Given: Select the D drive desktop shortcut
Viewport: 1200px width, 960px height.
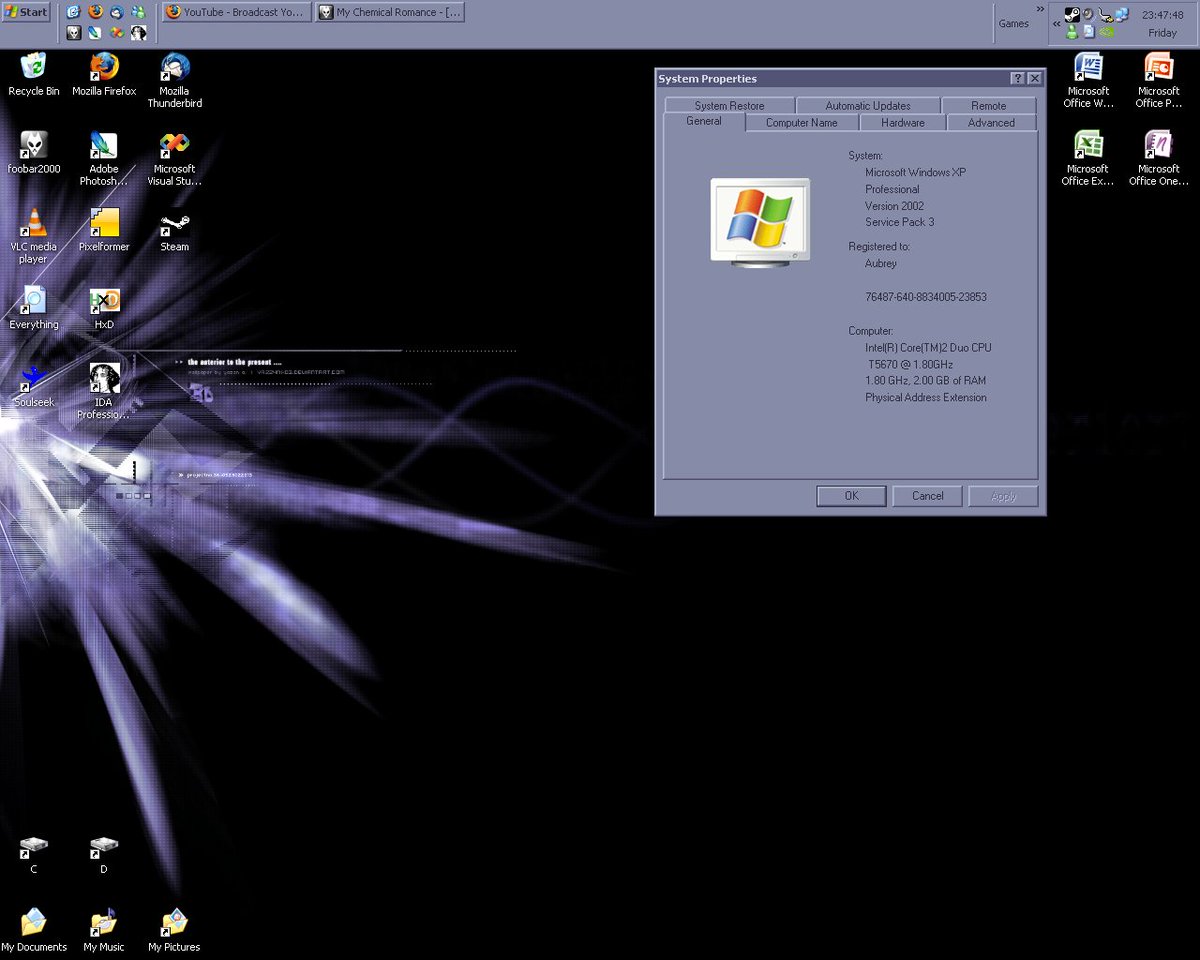Looking at the screenshot, I should click(x=104, y=856).
